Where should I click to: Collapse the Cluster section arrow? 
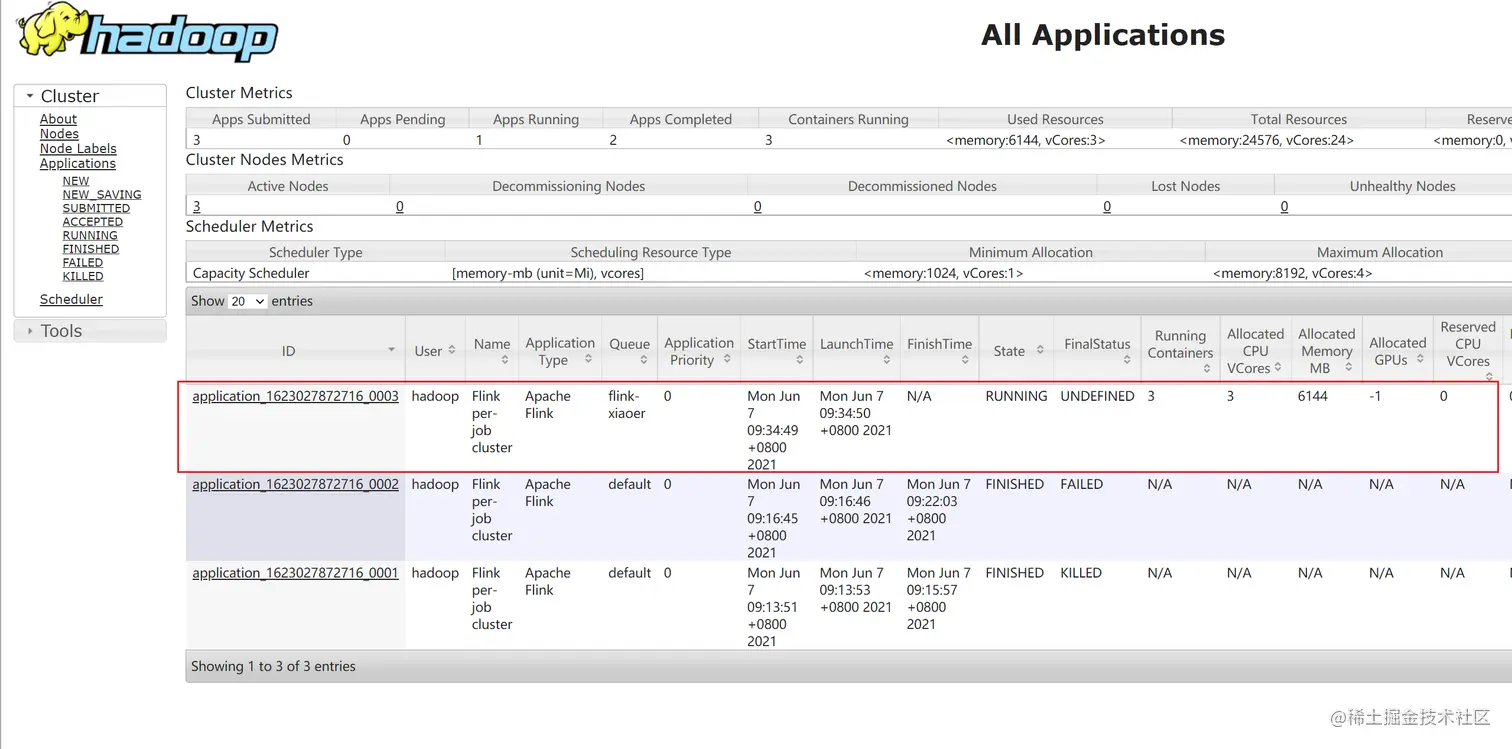pos(30,96)
